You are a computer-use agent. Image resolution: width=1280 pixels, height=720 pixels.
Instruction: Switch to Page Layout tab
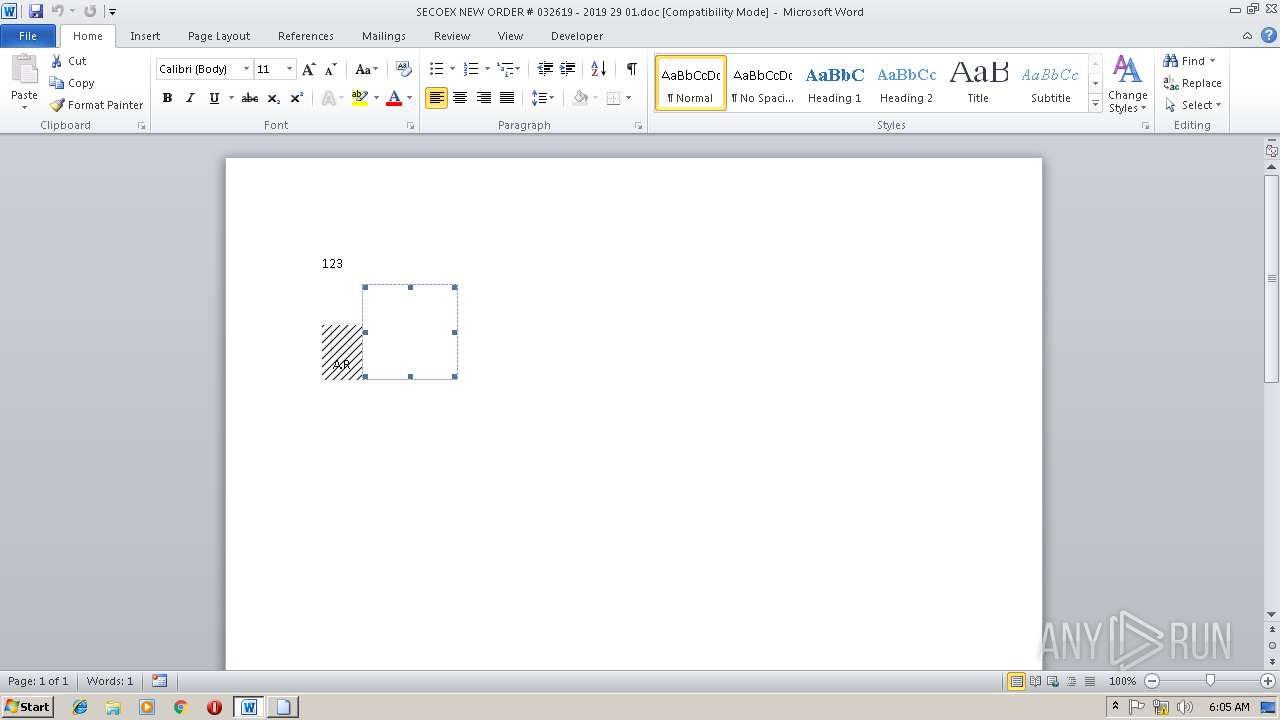[x=219, y=36]
